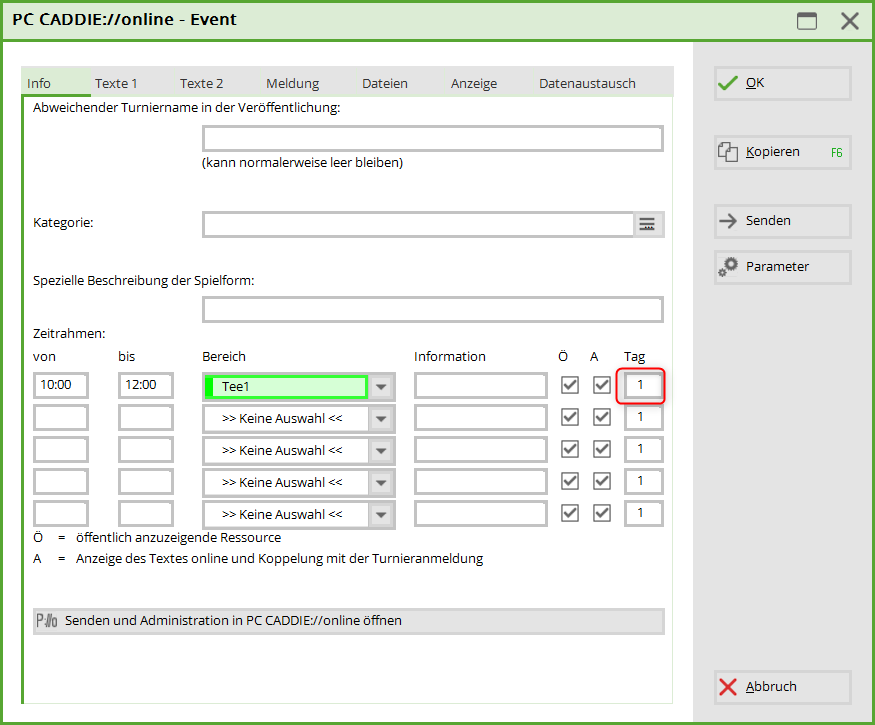Click the bis field showing 12:00
Screen dimensions: 875x725
pyautogui.click(x=146, y=385)
